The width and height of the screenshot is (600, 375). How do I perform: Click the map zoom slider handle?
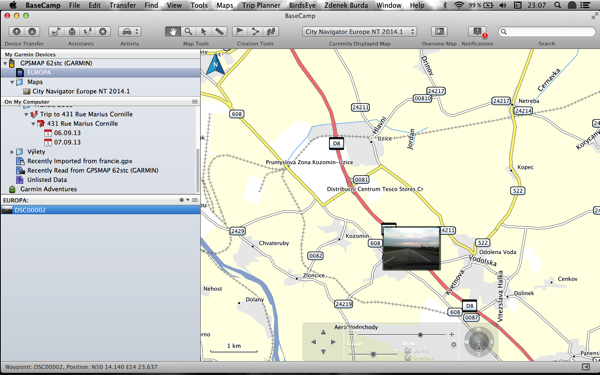(x=420, y=335)
